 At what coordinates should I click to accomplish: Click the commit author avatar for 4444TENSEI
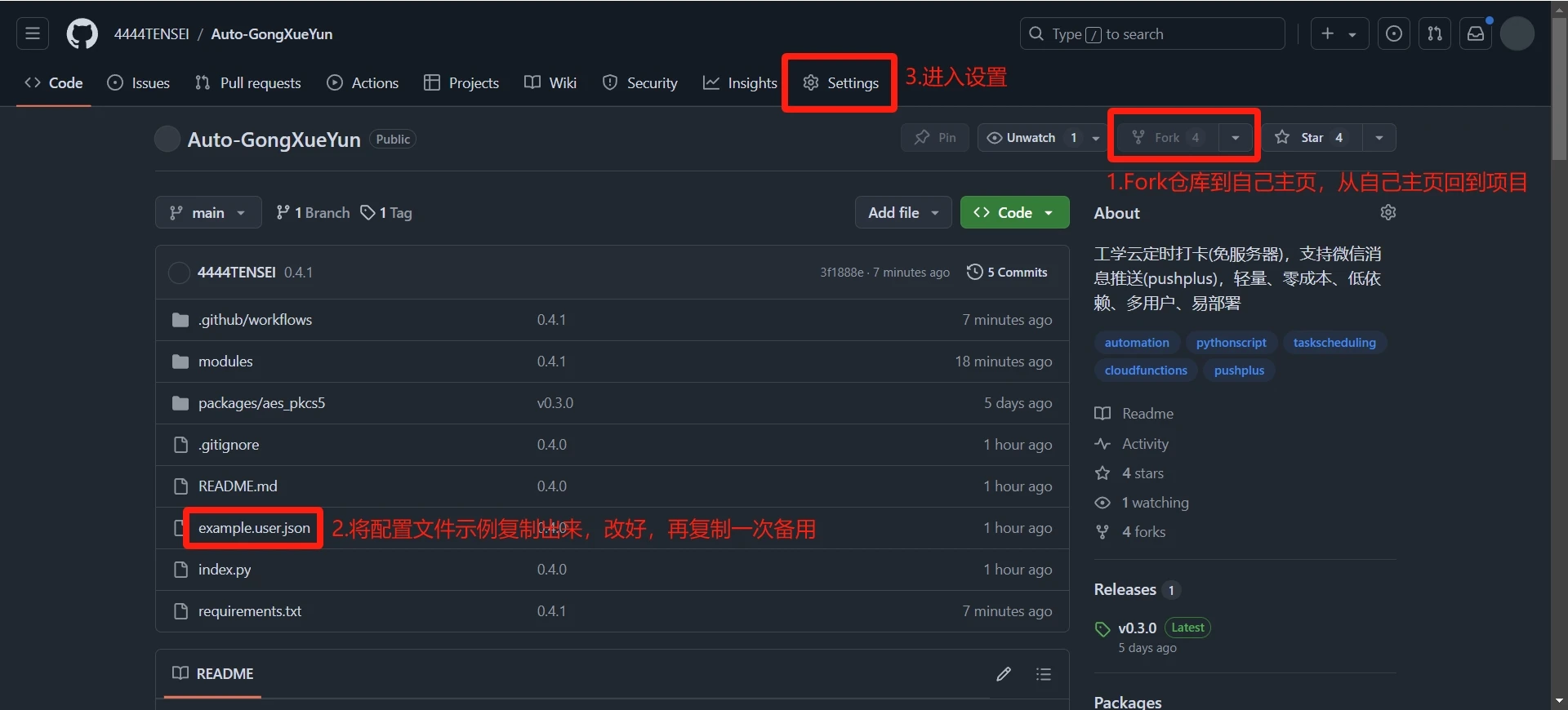(x=179, y=273)
